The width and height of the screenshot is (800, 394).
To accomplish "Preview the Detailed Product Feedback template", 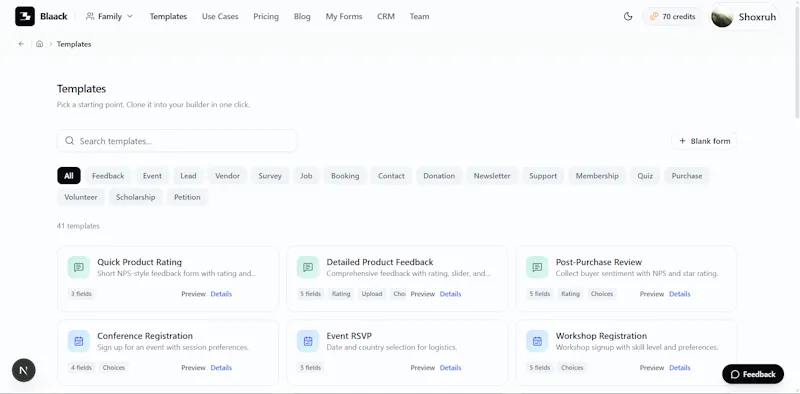I will (422, 294).
